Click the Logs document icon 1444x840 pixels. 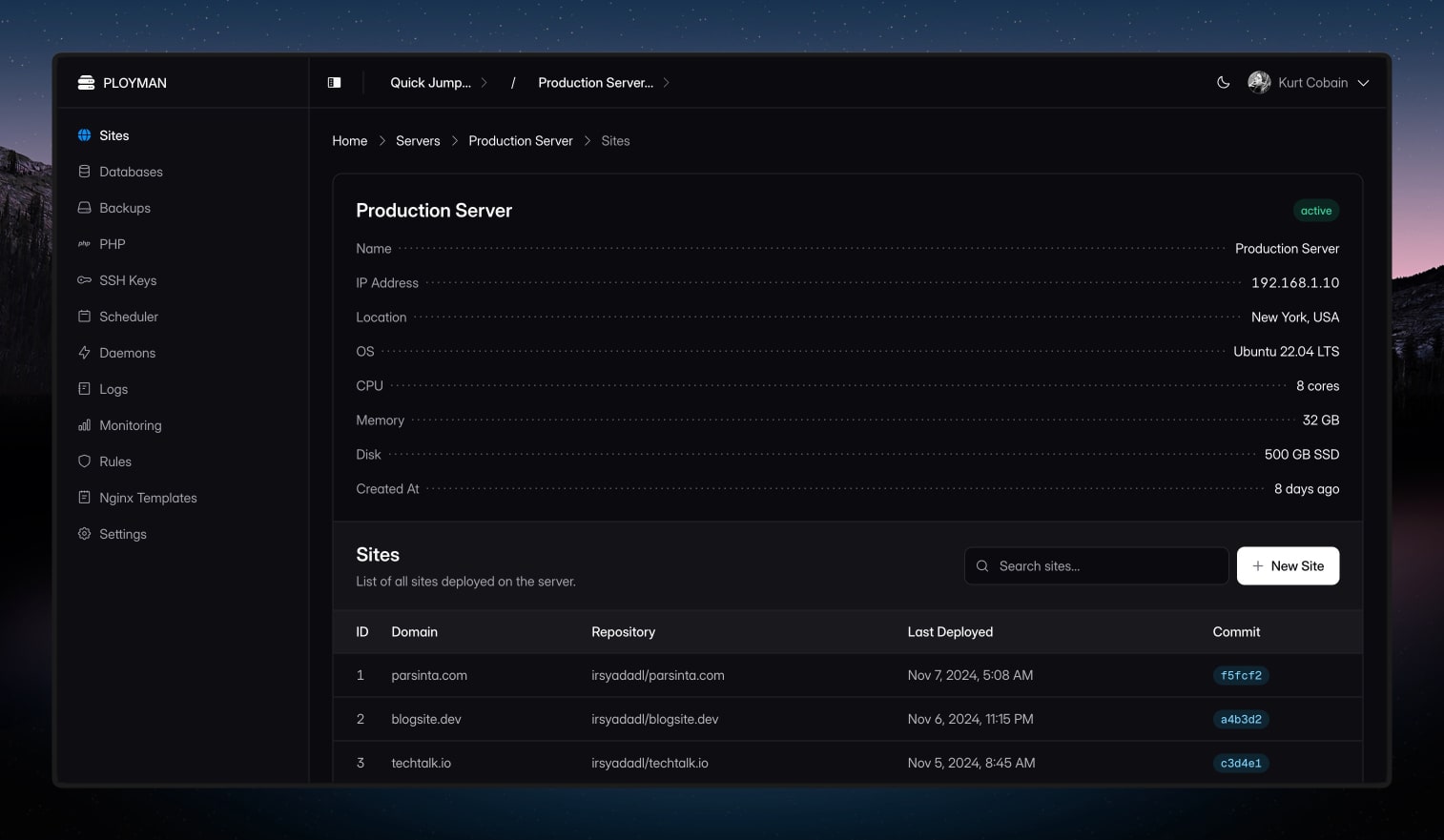click(84, 389)
